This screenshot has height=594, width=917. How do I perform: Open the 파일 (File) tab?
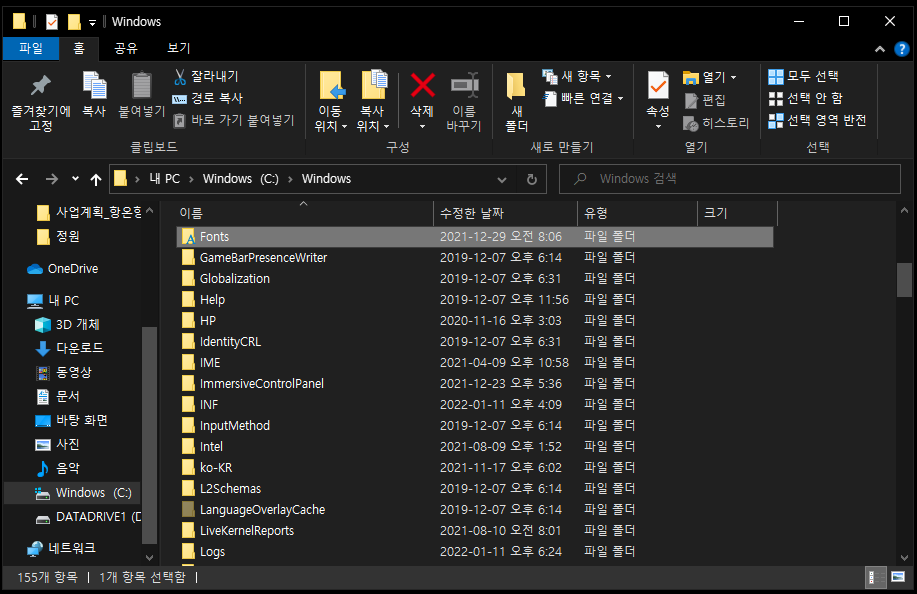click(x=31, y=49)
